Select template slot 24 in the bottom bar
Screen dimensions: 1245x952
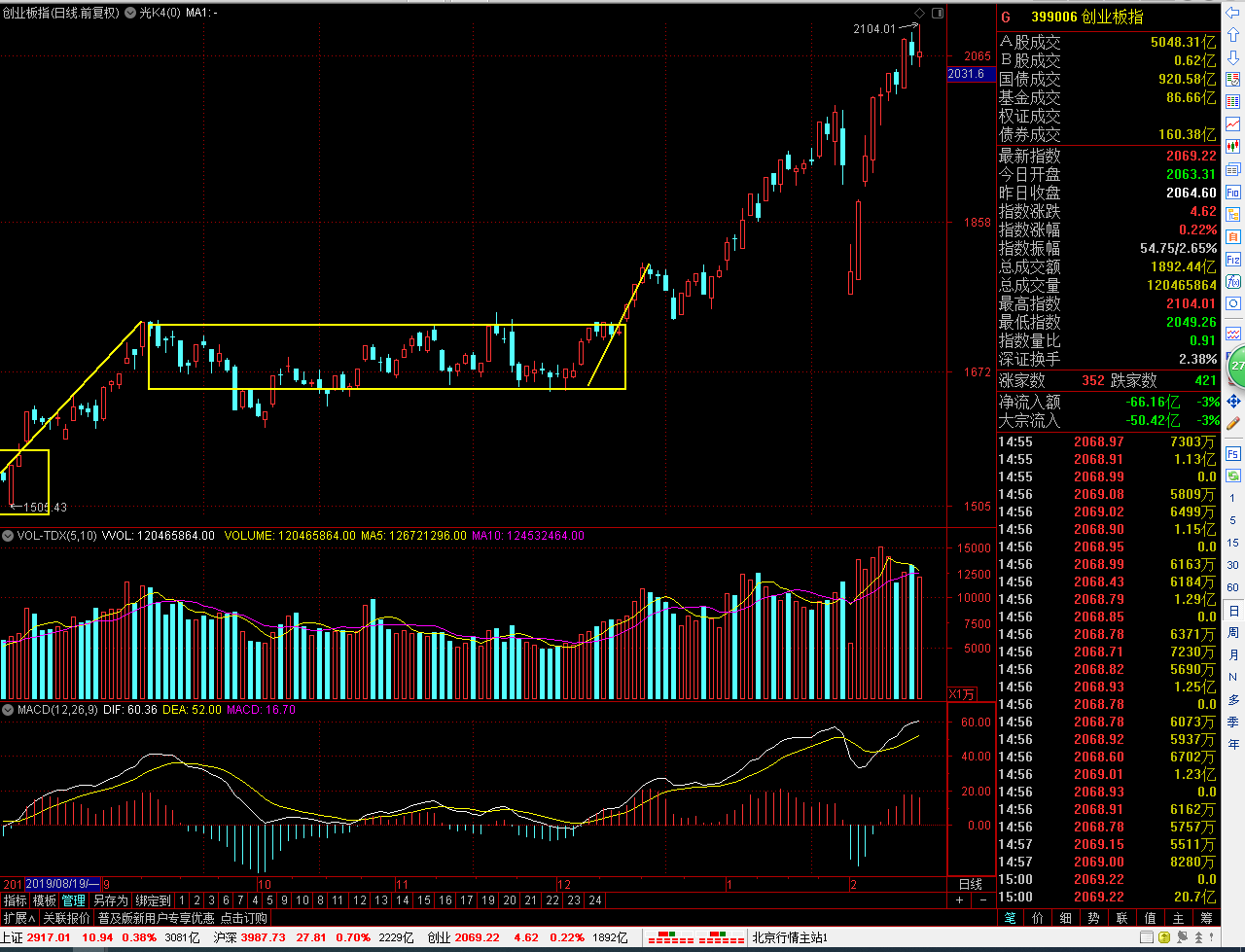(595, 901)
